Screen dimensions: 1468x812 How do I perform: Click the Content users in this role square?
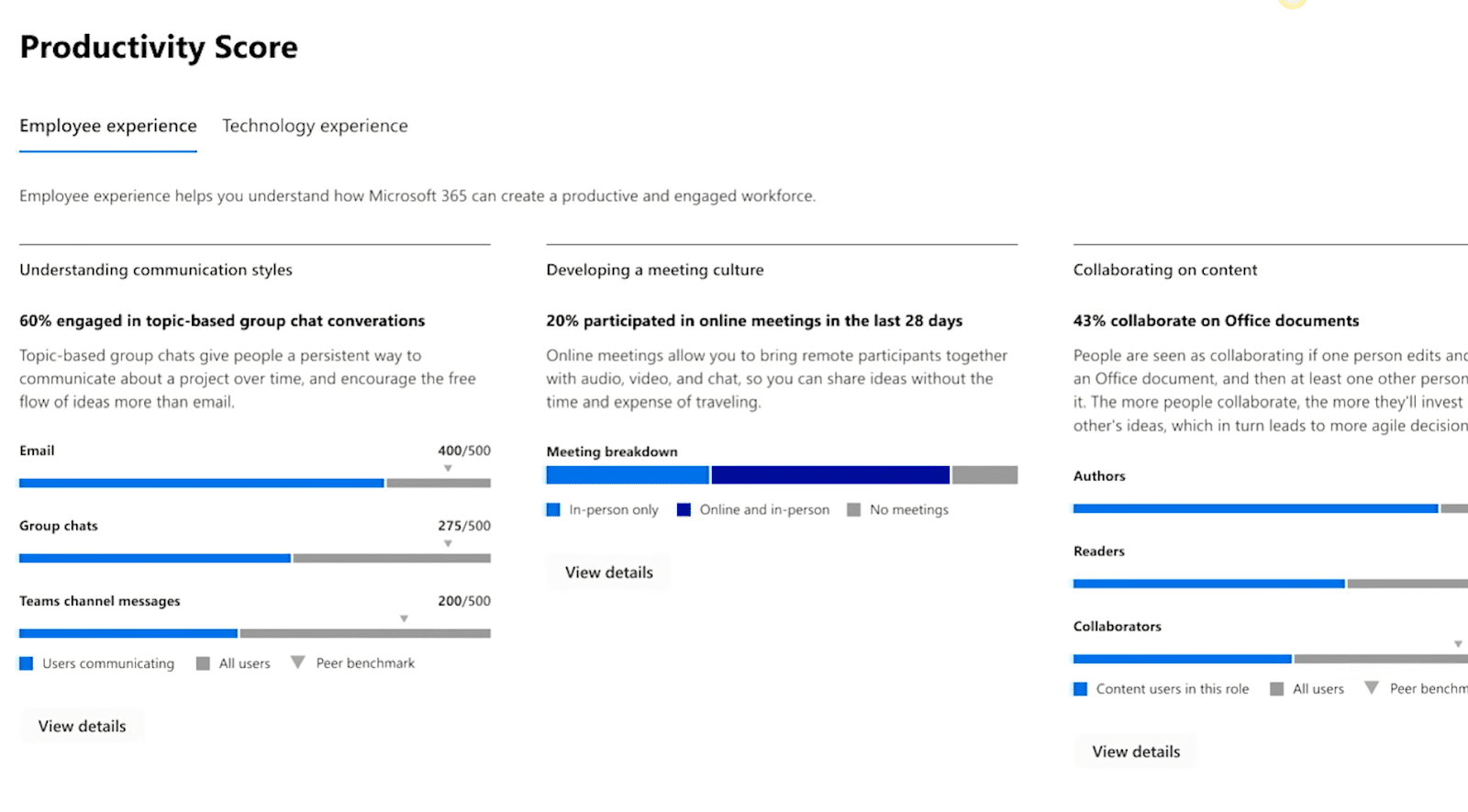point(1081,689)
